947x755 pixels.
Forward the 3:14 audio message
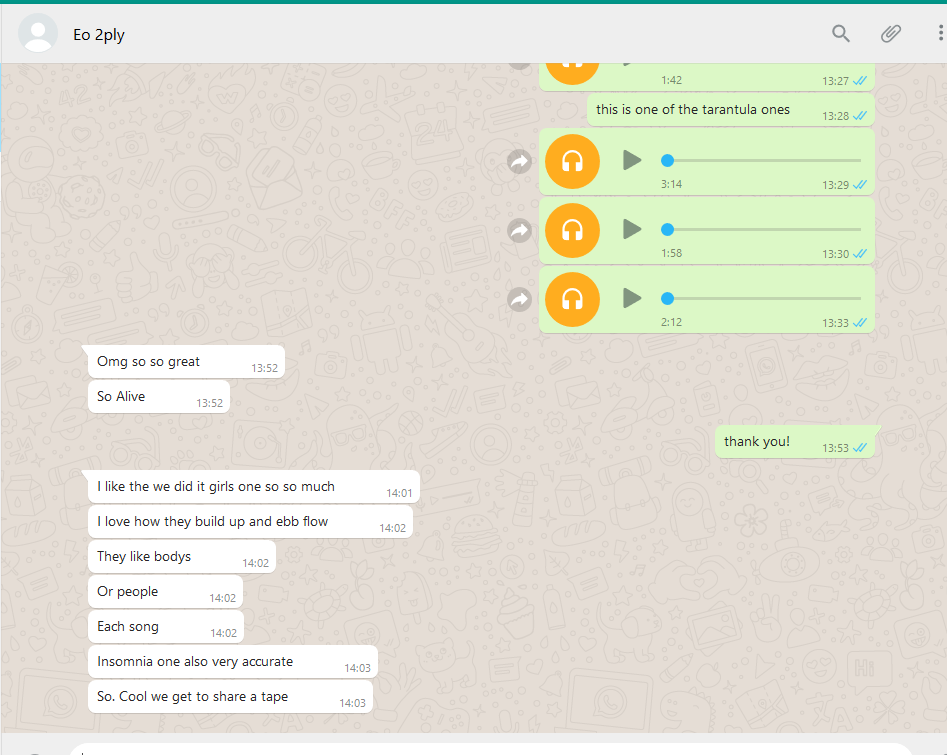point(519,161)
